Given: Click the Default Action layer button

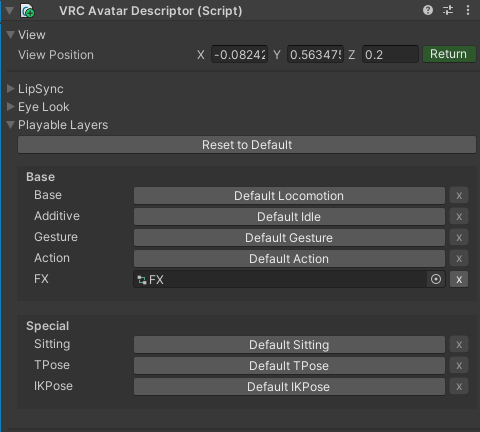Looking at the screenshot, I should pyautogui.click(x=289, y=259).
